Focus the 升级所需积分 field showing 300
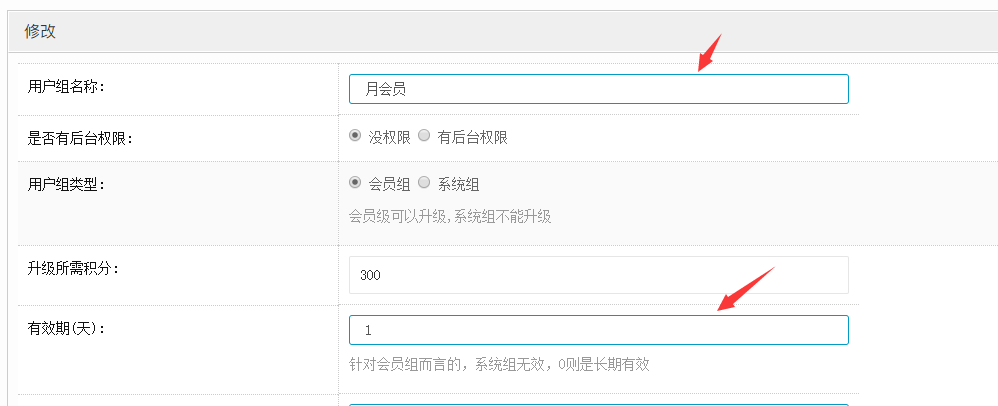This screenshot has width=998, height=406. [598, 275]
